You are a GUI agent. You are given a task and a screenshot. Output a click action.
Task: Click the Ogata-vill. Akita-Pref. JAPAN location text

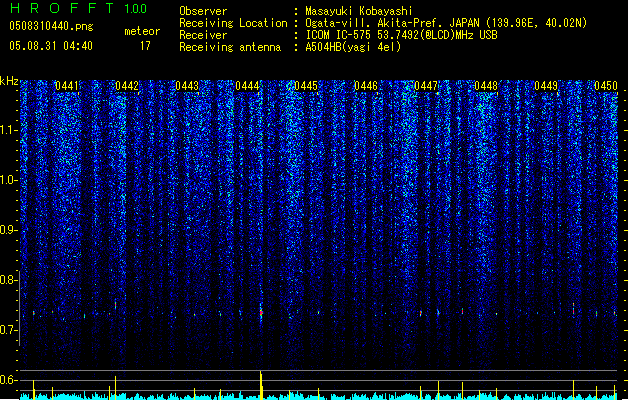[446, 23]
